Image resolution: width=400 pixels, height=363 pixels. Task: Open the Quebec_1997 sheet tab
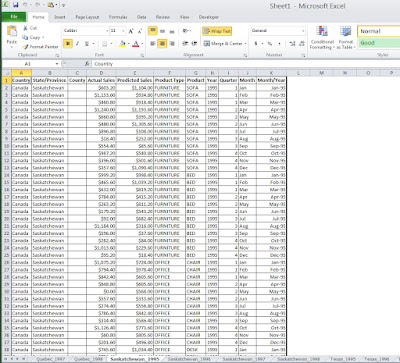(51, 359)
